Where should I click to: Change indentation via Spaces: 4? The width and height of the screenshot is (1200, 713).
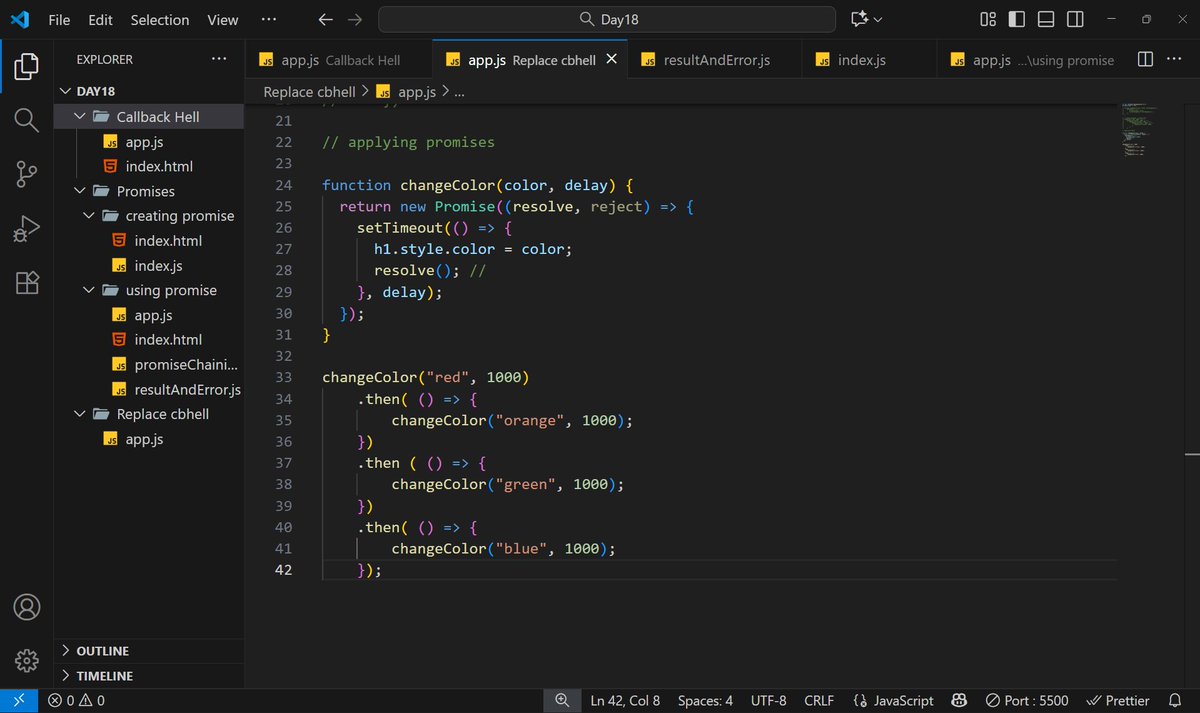[705, 701]
